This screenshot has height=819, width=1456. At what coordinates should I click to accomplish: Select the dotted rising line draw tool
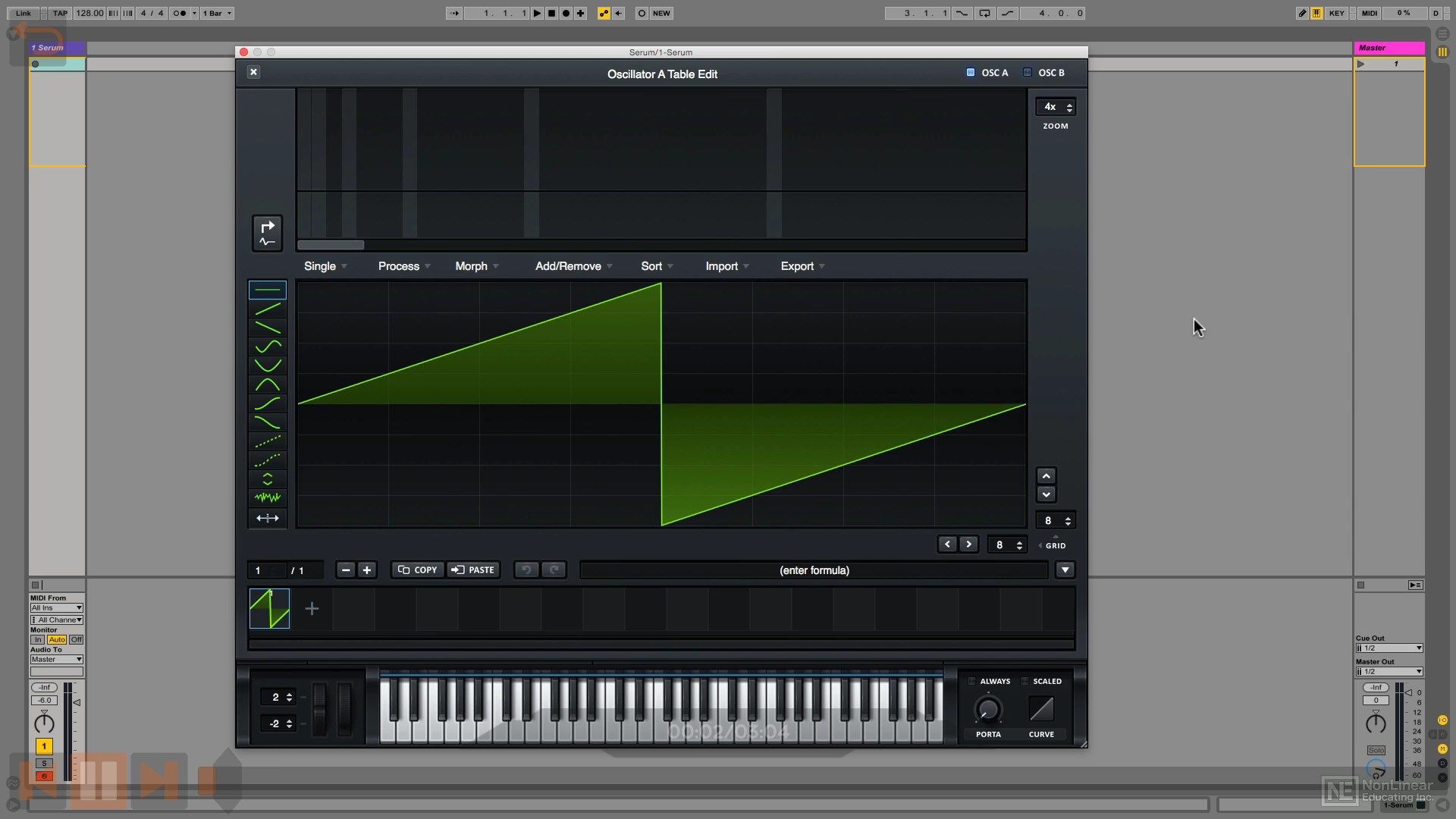tap(268, 441)
